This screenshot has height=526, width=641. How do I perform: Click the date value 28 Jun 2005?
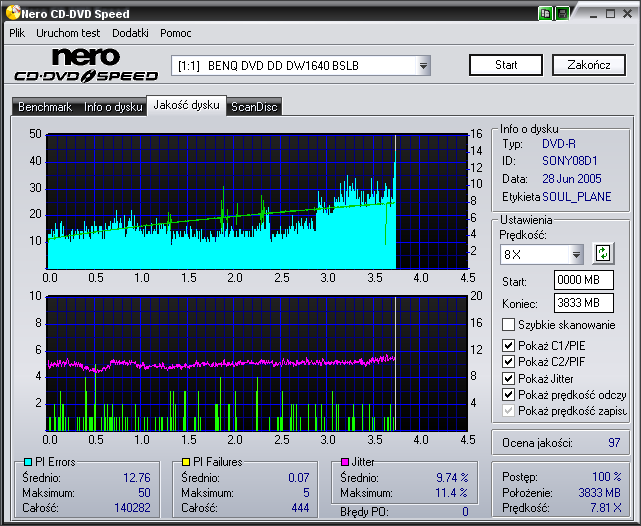572,179
